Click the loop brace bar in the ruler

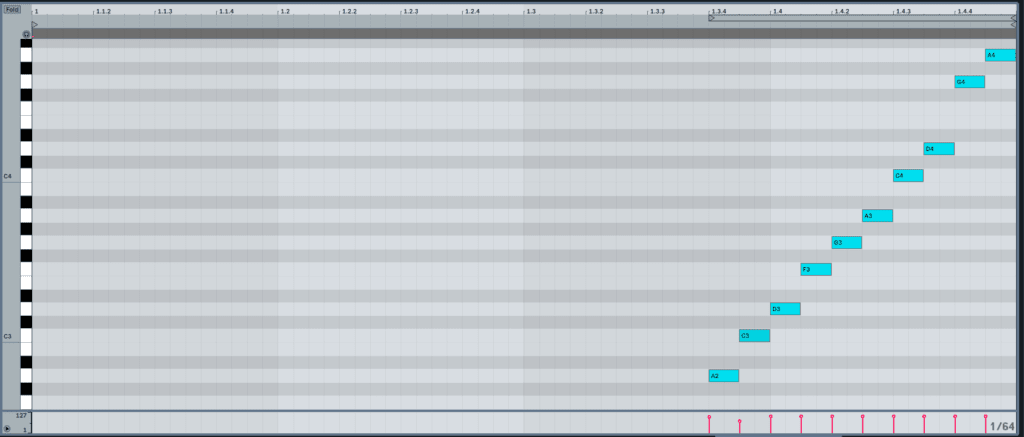coord(862,18)
